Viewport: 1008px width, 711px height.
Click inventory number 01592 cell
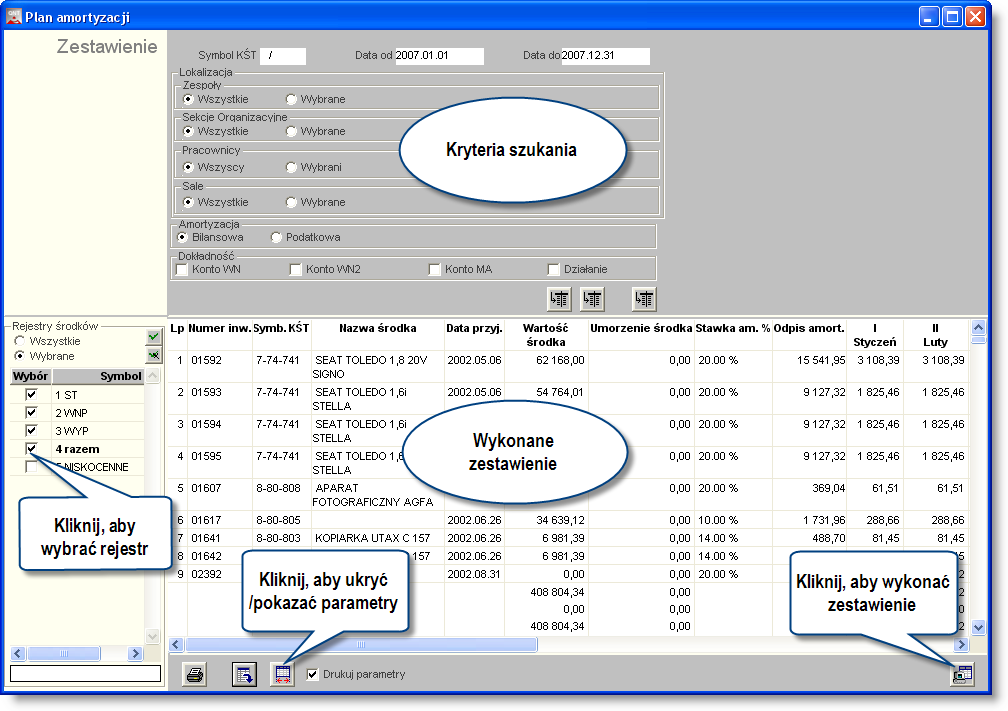click(220, 366)
